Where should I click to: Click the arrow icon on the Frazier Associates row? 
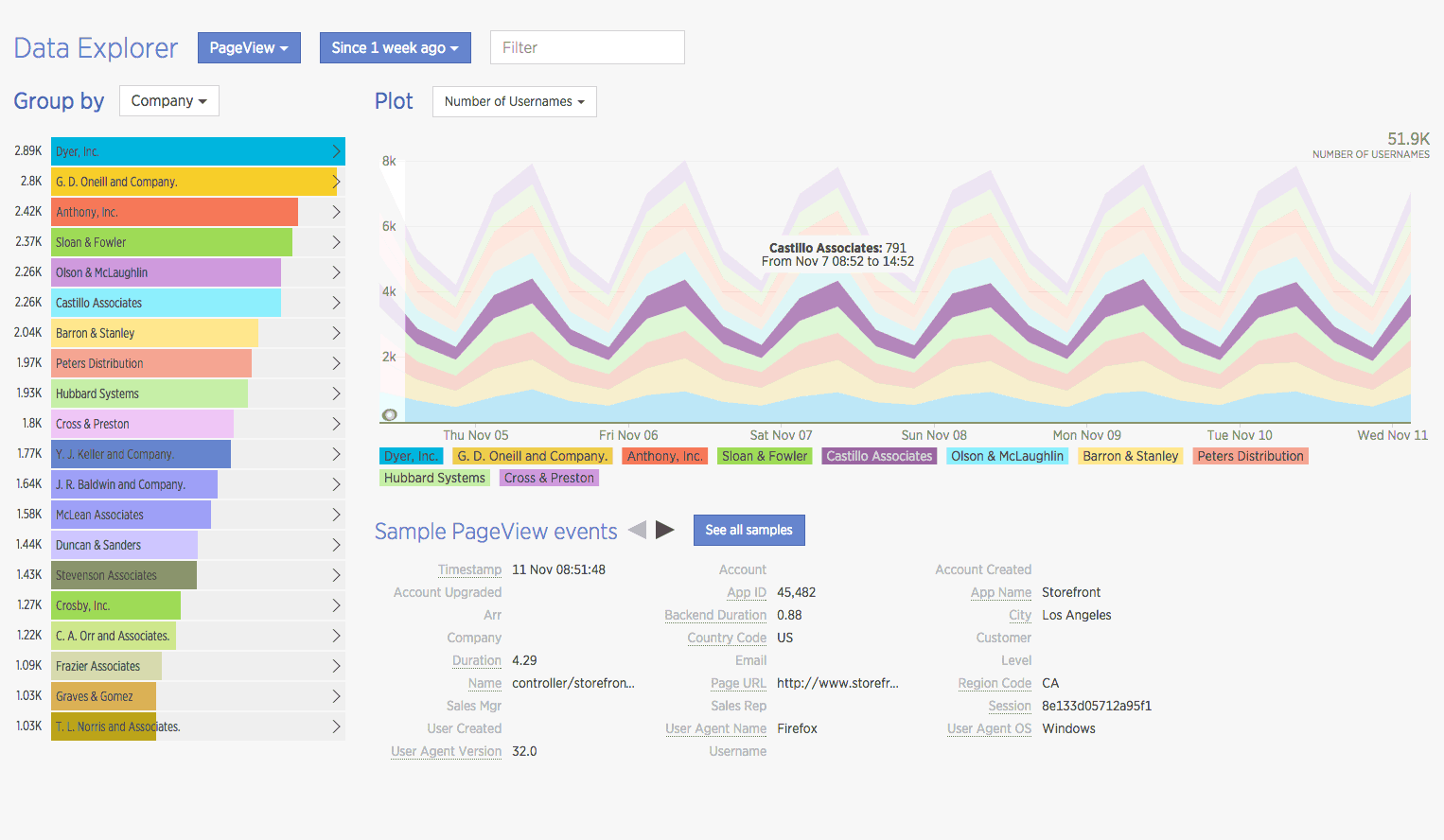pyautogui.click(x=336, y=666)
